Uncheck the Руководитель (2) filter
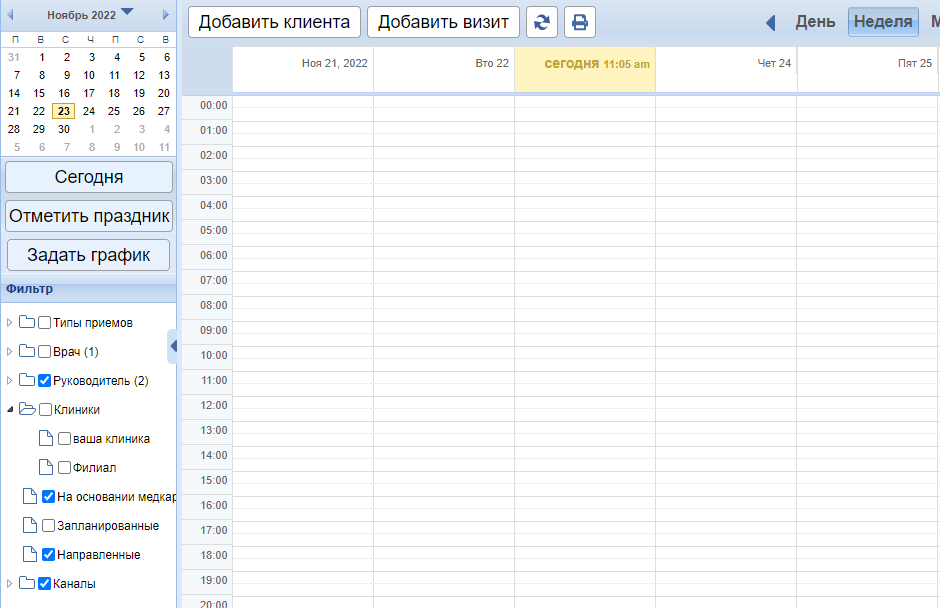Image resolution: width=940 pixels, height=608 pixels. pos(44,381)
